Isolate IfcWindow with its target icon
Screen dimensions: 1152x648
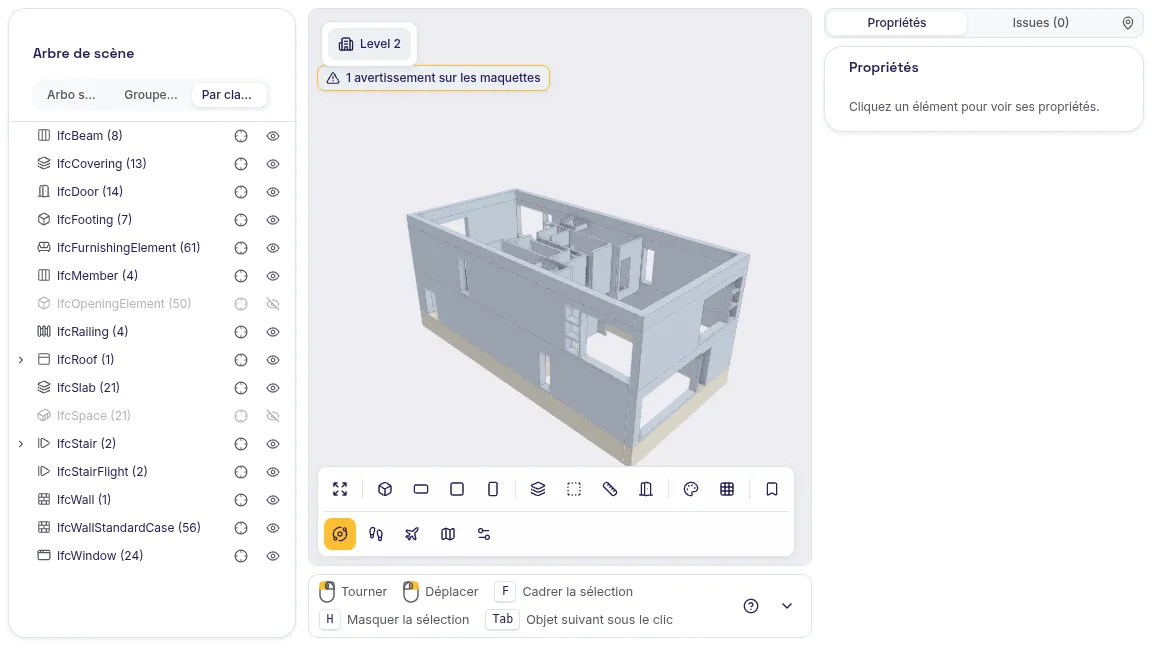(x=241, y=556)
